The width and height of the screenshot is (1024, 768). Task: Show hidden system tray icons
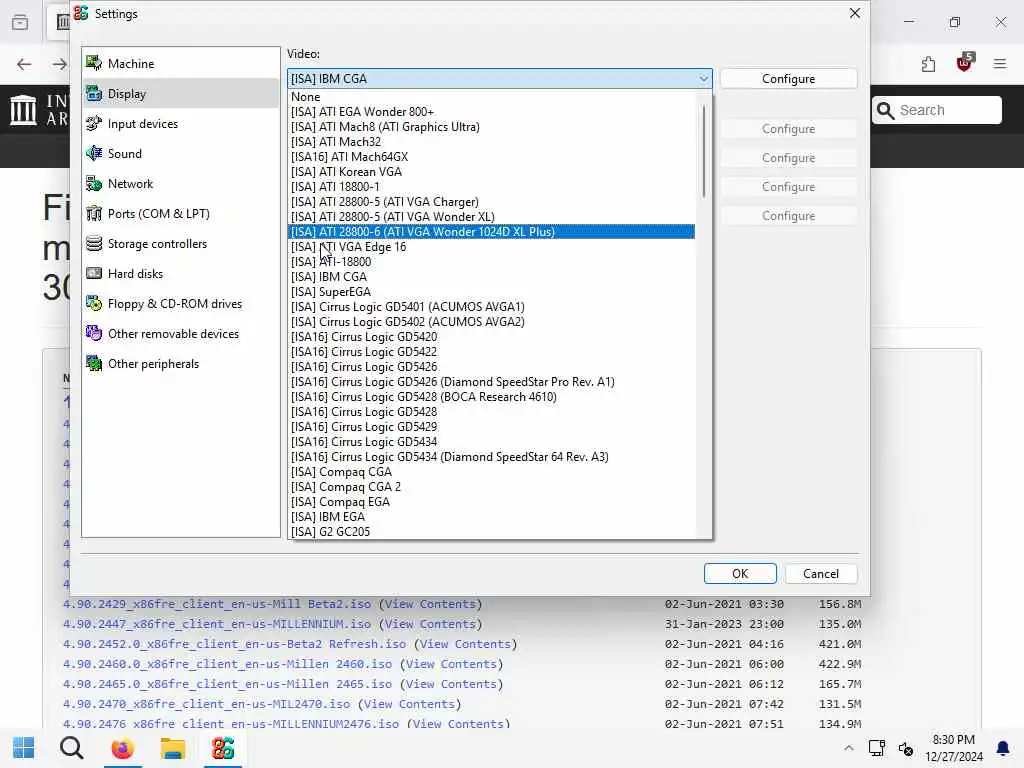848,748
